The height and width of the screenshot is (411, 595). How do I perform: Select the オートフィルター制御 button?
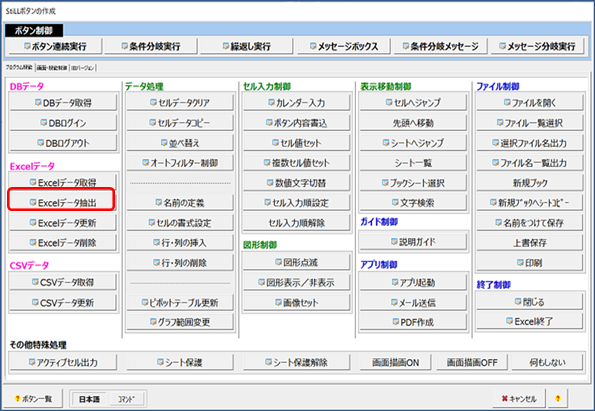[x=180, y=163]
